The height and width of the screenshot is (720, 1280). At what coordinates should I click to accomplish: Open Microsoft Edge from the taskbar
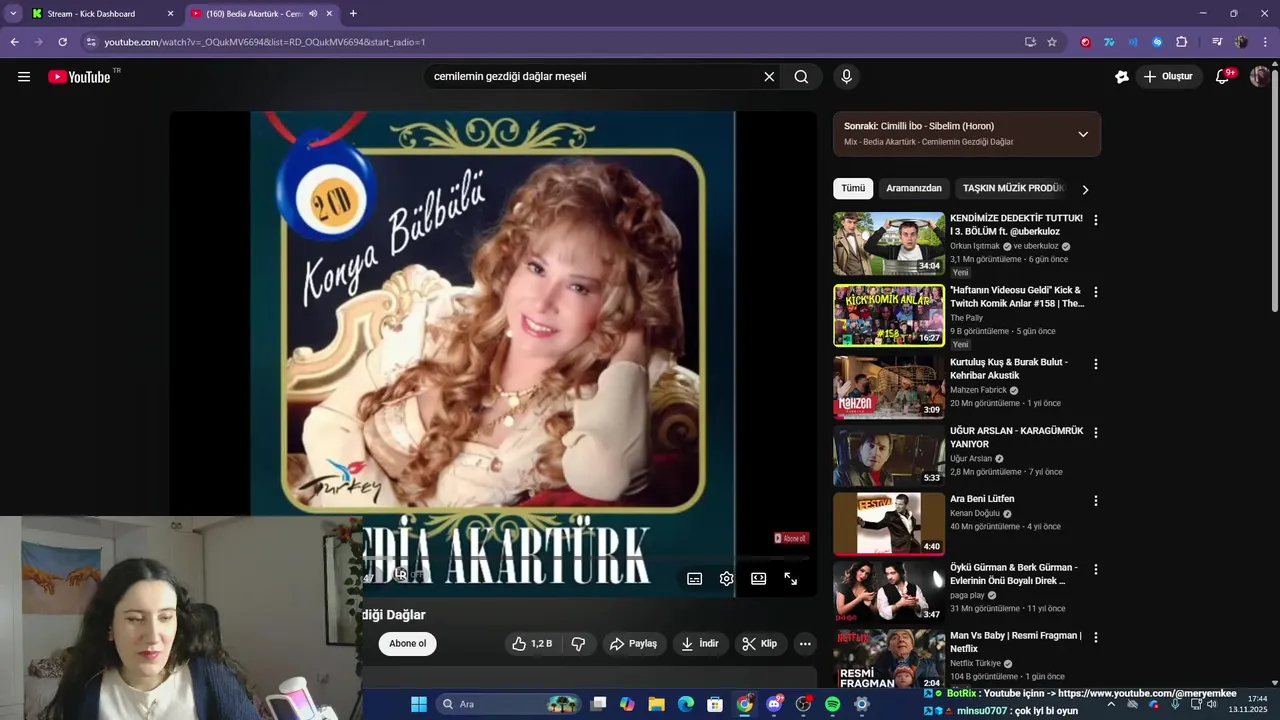point(686,704)
